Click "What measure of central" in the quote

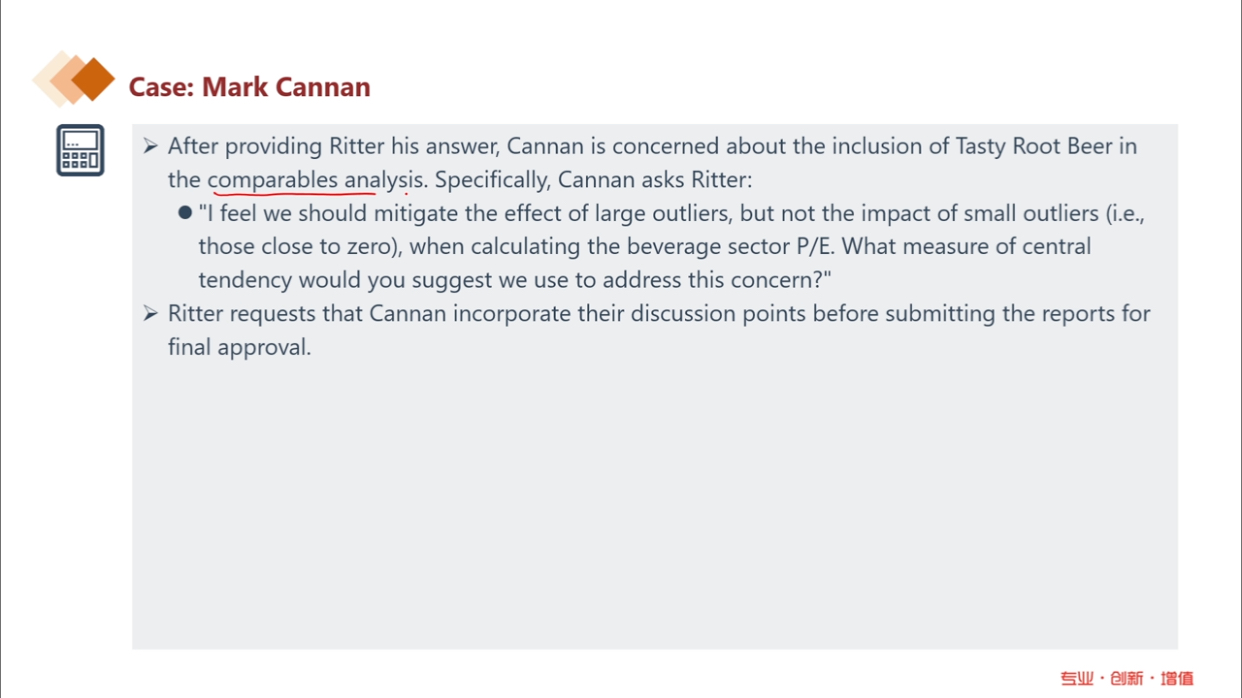pyautogui.click(x=967, y=246)
